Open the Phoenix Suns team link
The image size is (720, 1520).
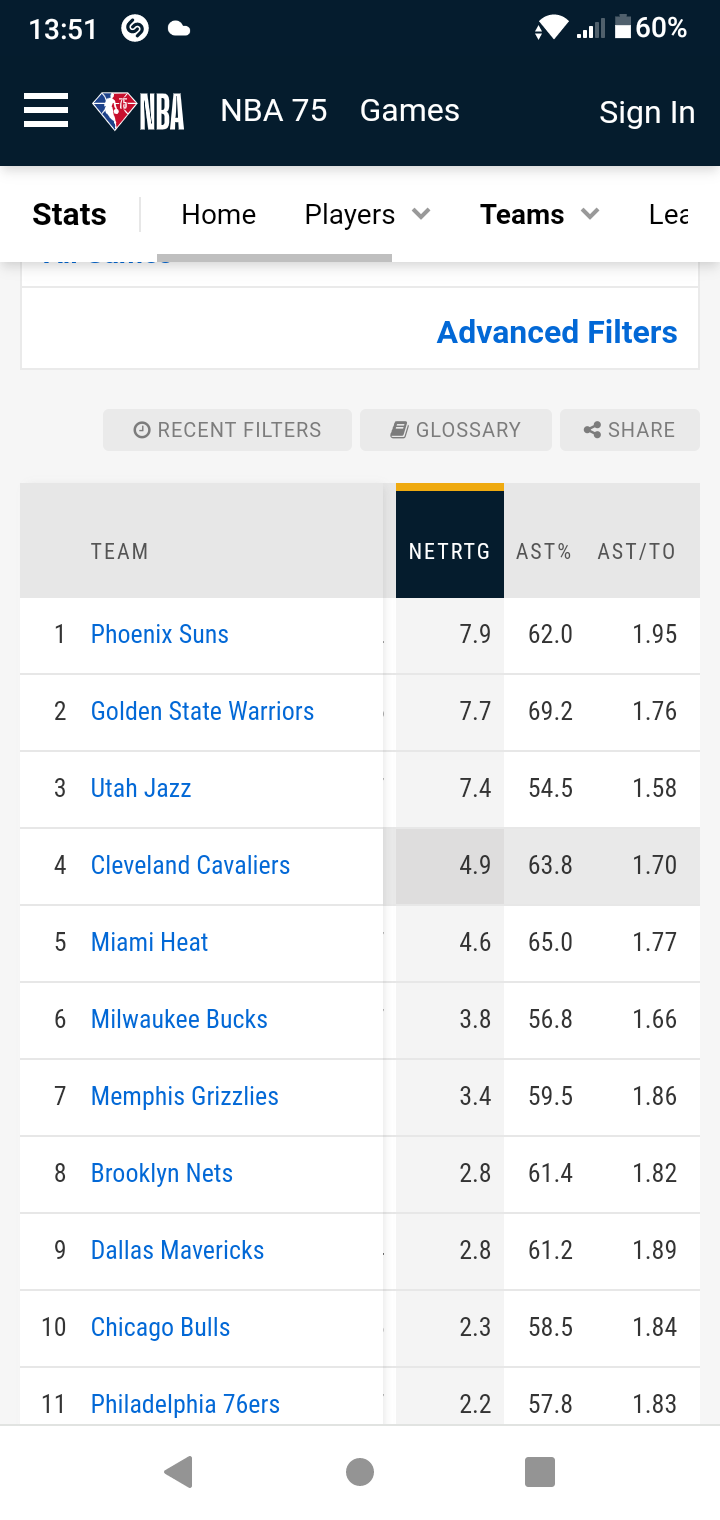click(160, 634)
